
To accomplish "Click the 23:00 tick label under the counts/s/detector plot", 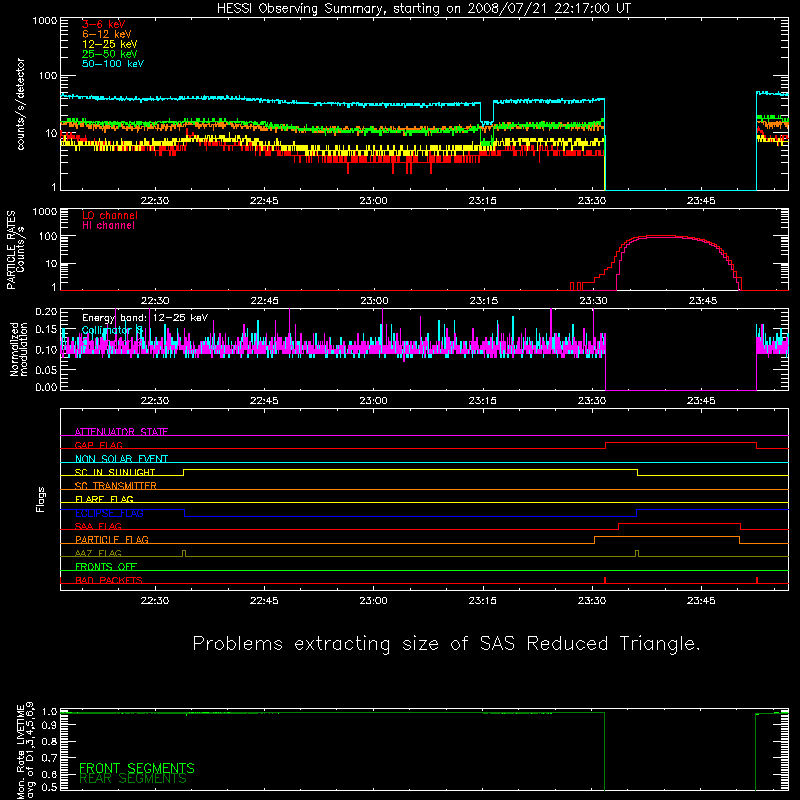I will pyautogui.click(x=373, y=201).
